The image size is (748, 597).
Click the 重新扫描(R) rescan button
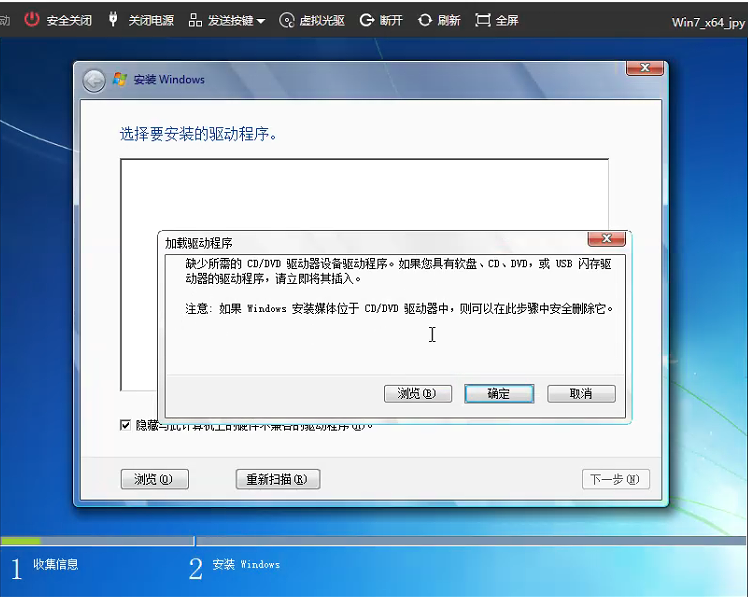coord(277,479)
